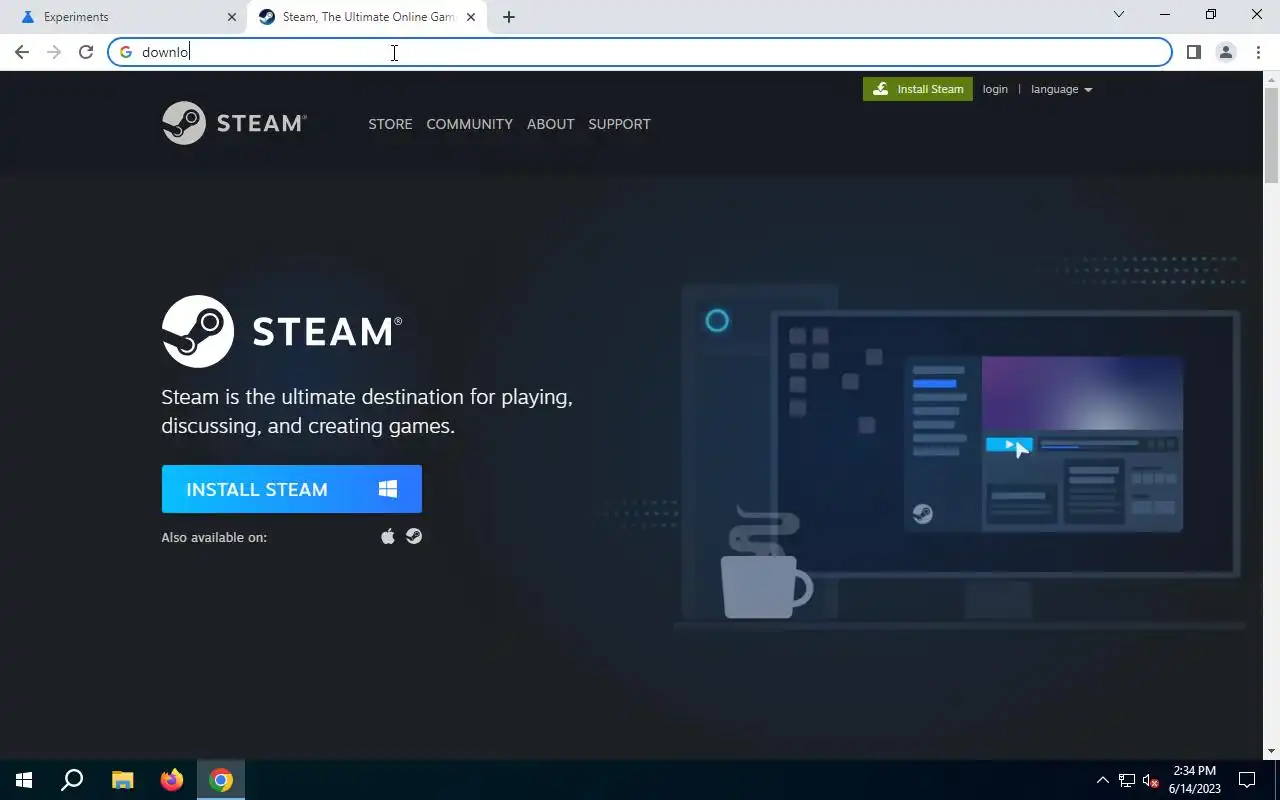Screen dimensions: 1280x800
Task: Click the muted volume icon in tray
Action: pyautogui.click(x=1150, y=780)
